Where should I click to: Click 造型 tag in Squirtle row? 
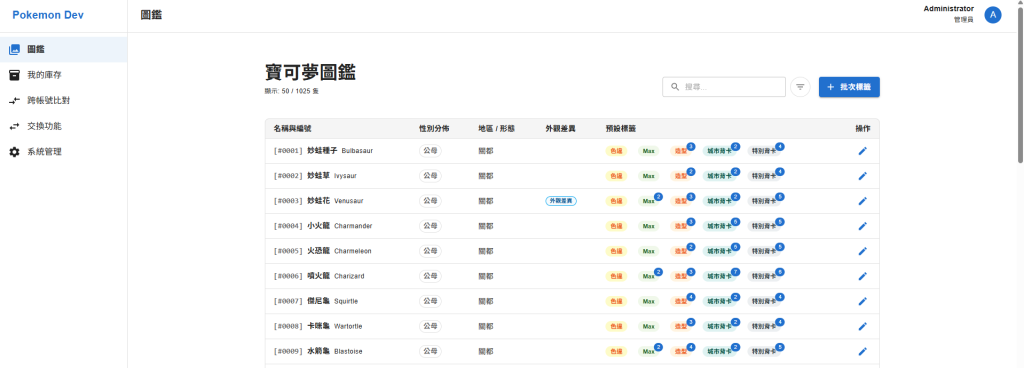pyautogui.click(x=680, y=301)
